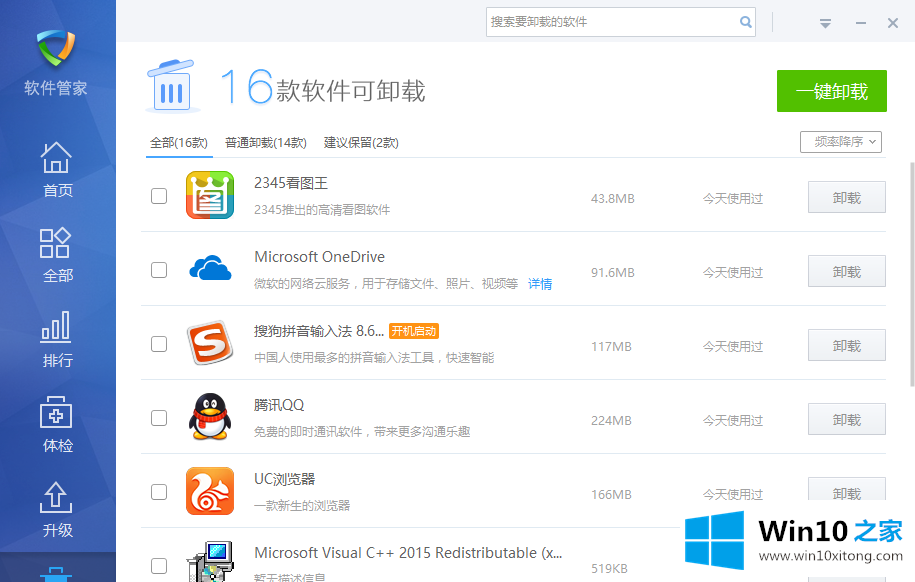915x582 pixels.
Task: Open the 详情 link for OneDrive
Action: tap(540, 284)
